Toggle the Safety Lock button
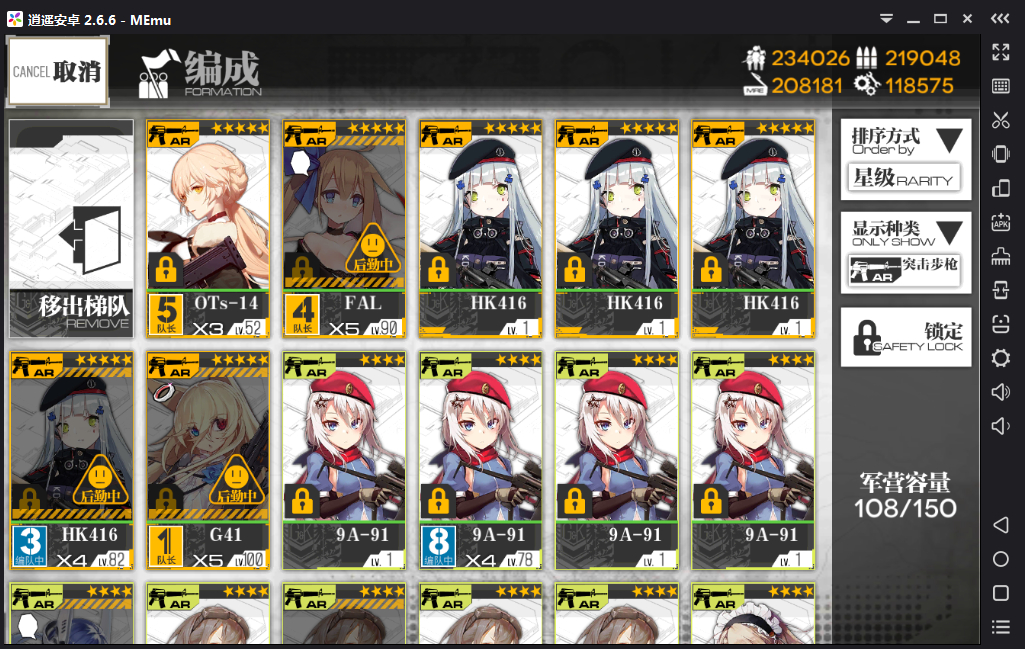 pyautogui.click(x=905, y=337)
